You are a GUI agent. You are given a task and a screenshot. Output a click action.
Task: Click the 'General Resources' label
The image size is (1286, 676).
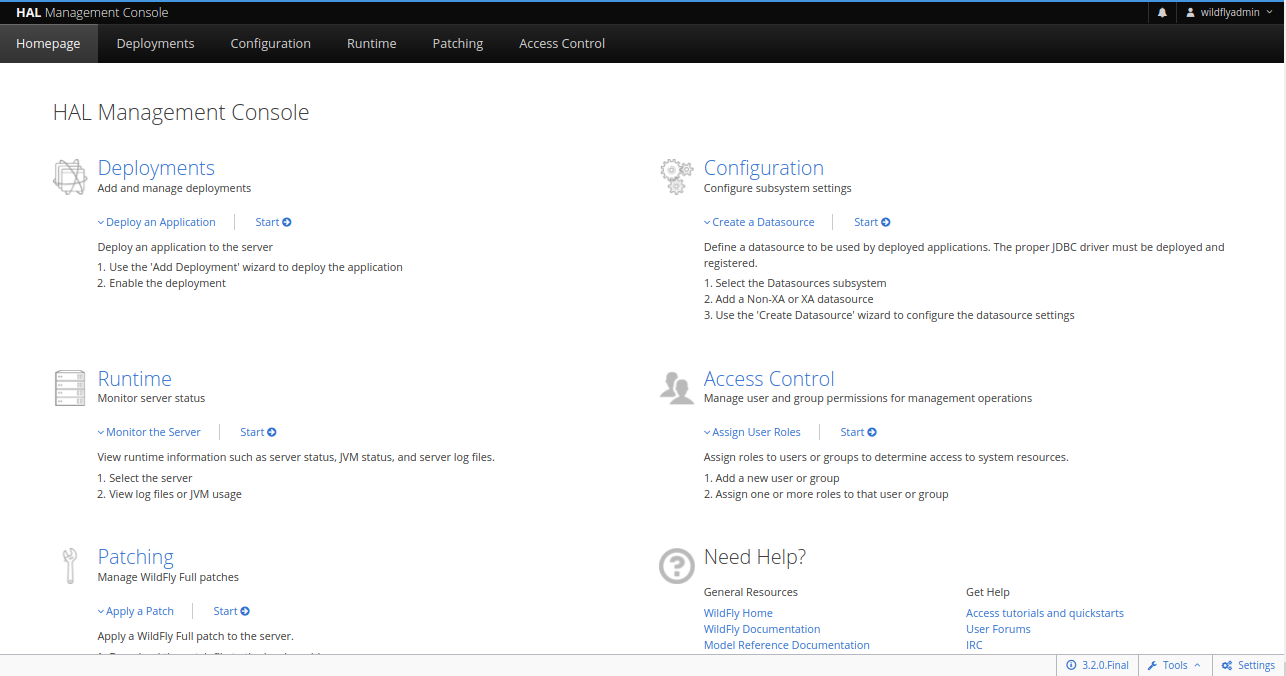click(x=751, y=592)
